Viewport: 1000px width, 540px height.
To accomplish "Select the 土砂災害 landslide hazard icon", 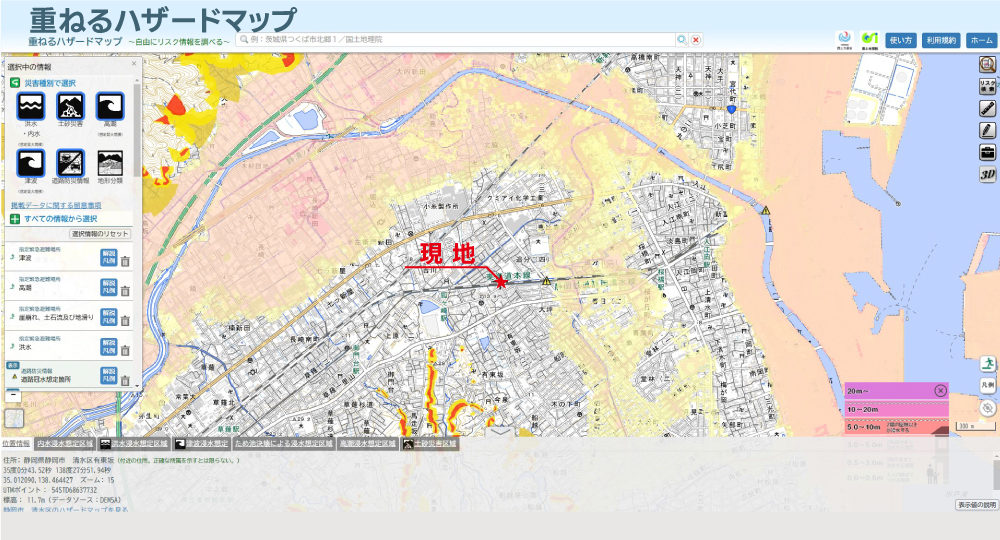I will click(70, 106).
